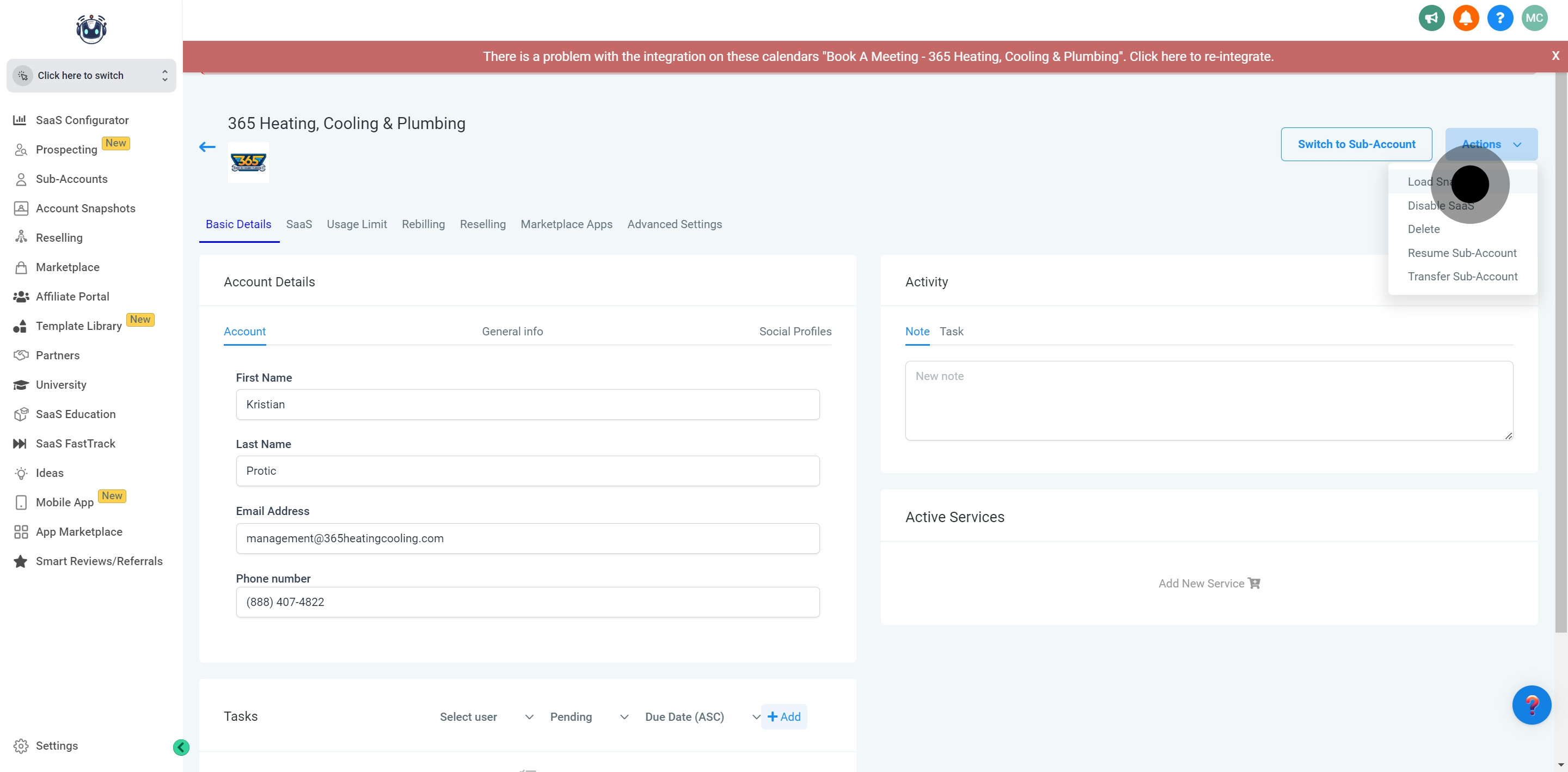Click the Switch to Sub-Account button
This screenshot has height=772, width=1568.
click(x=1356, y=144)
